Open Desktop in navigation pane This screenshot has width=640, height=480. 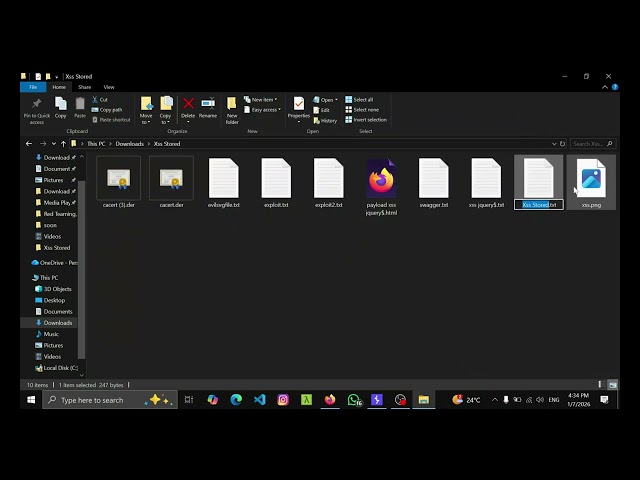50,300
